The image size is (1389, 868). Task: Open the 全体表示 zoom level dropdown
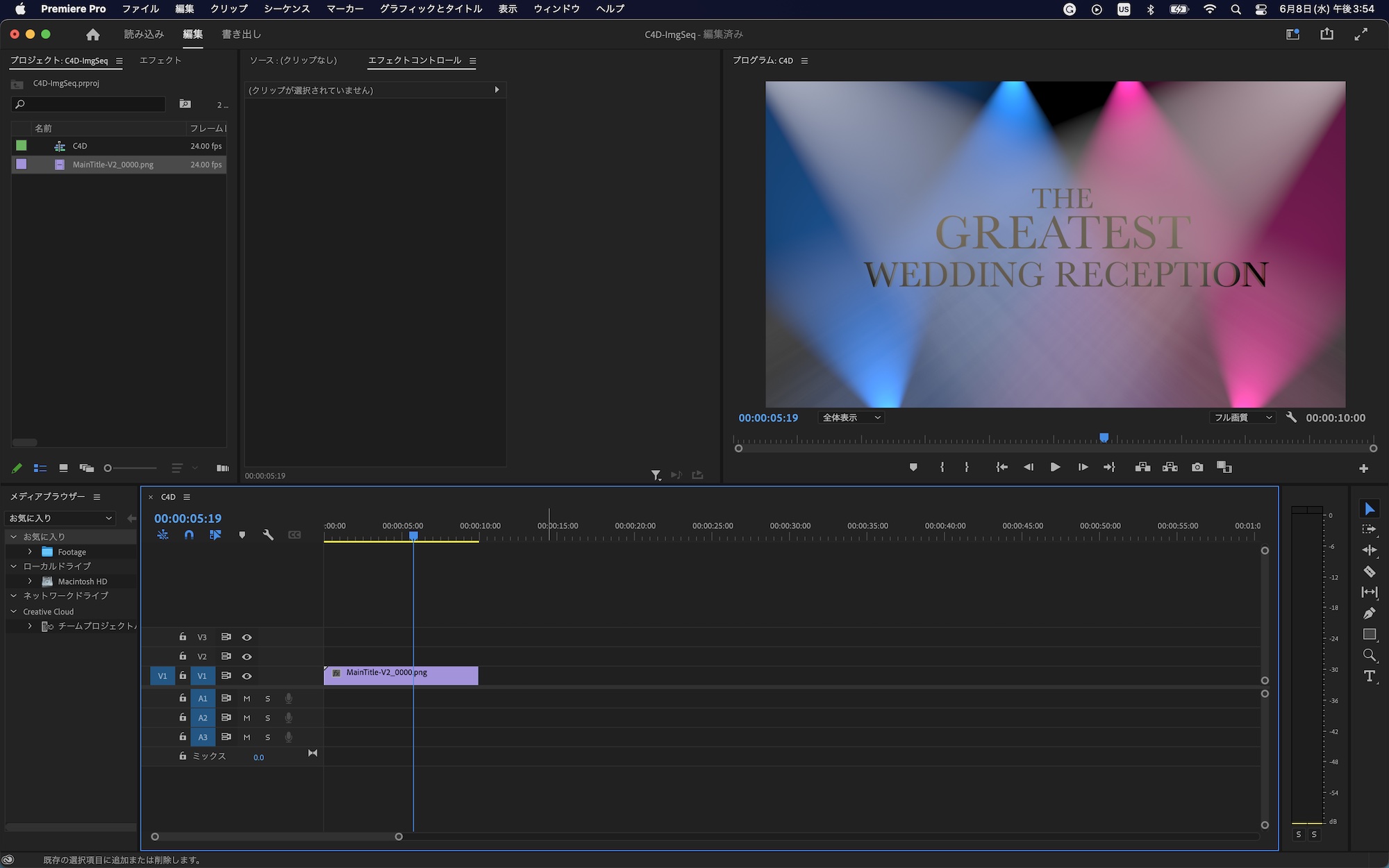851,417
